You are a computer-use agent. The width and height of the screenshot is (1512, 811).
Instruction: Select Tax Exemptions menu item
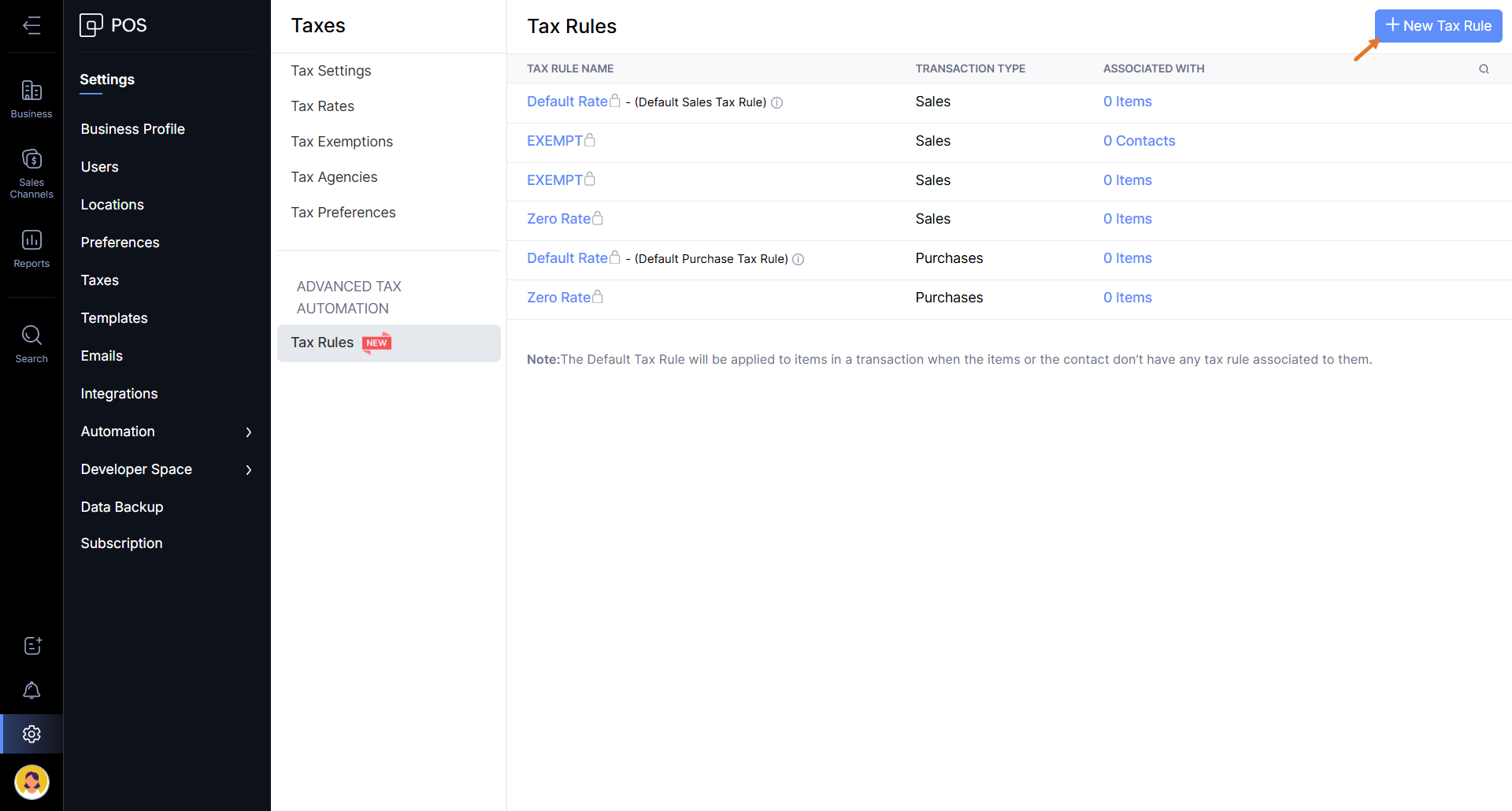(342, 142)
